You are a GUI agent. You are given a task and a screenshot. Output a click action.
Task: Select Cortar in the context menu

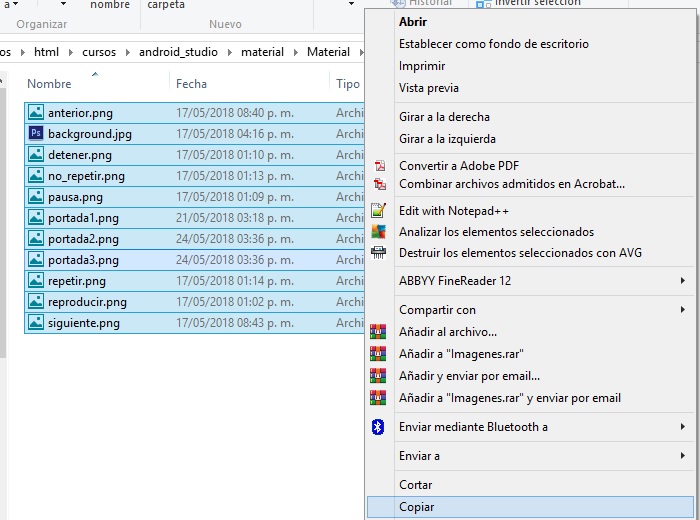(x=416, y=485)
